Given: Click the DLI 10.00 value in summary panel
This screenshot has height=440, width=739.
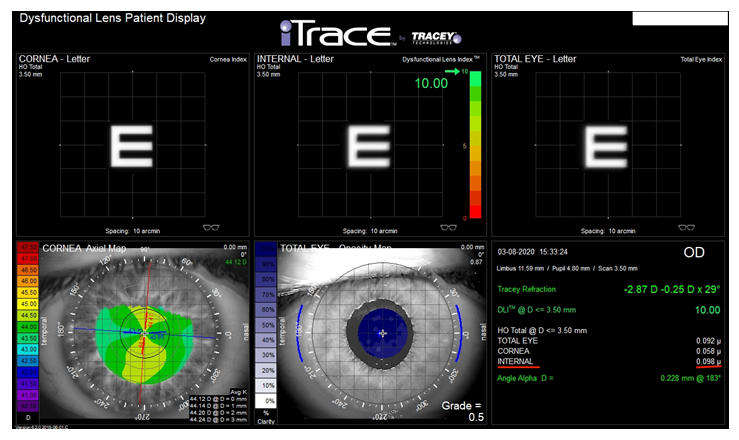Looking at the screenshot, I should 707,310.
